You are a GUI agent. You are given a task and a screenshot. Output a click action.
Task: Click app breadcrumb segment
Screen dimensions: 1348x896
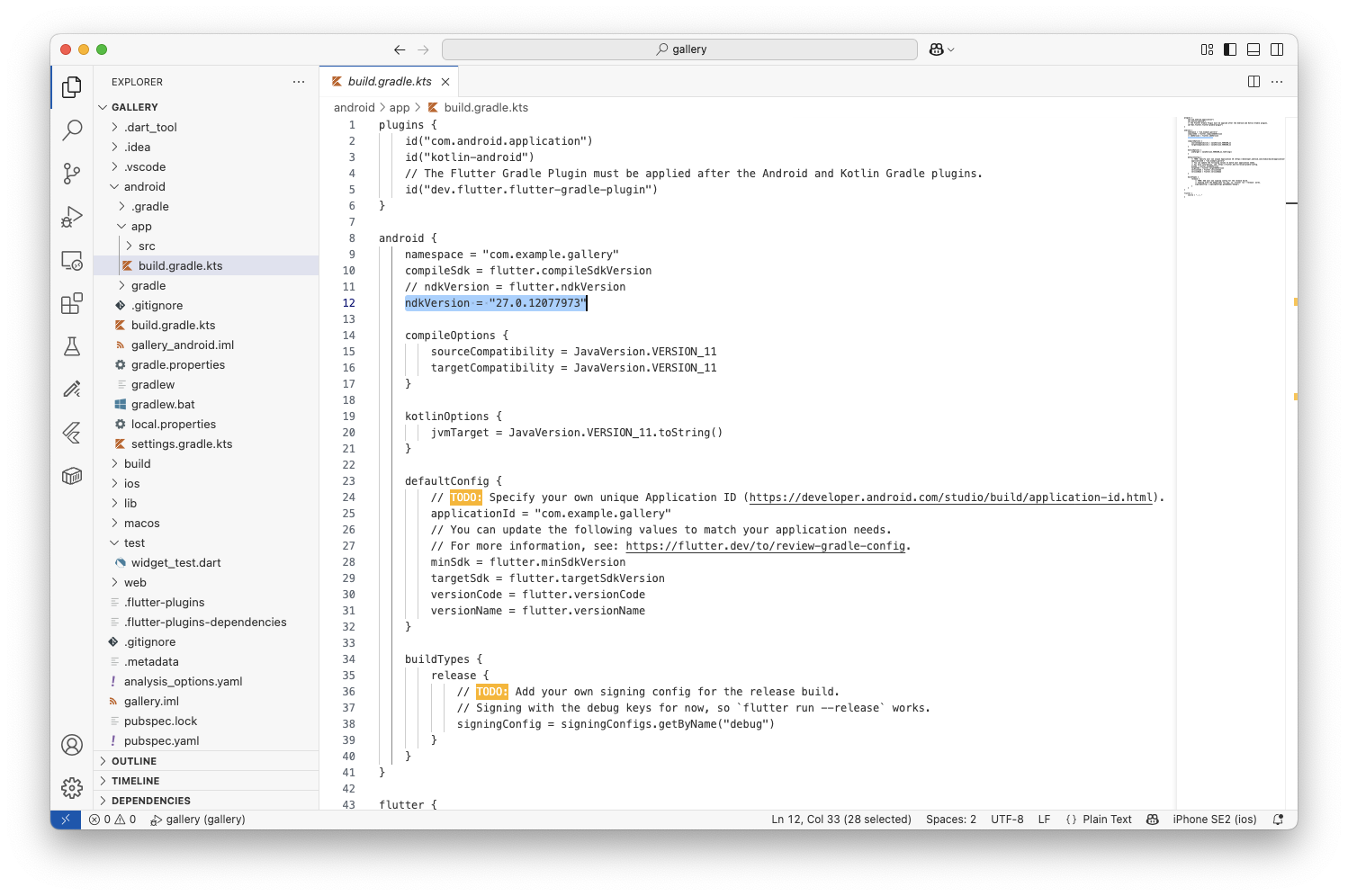pos(400,107)
